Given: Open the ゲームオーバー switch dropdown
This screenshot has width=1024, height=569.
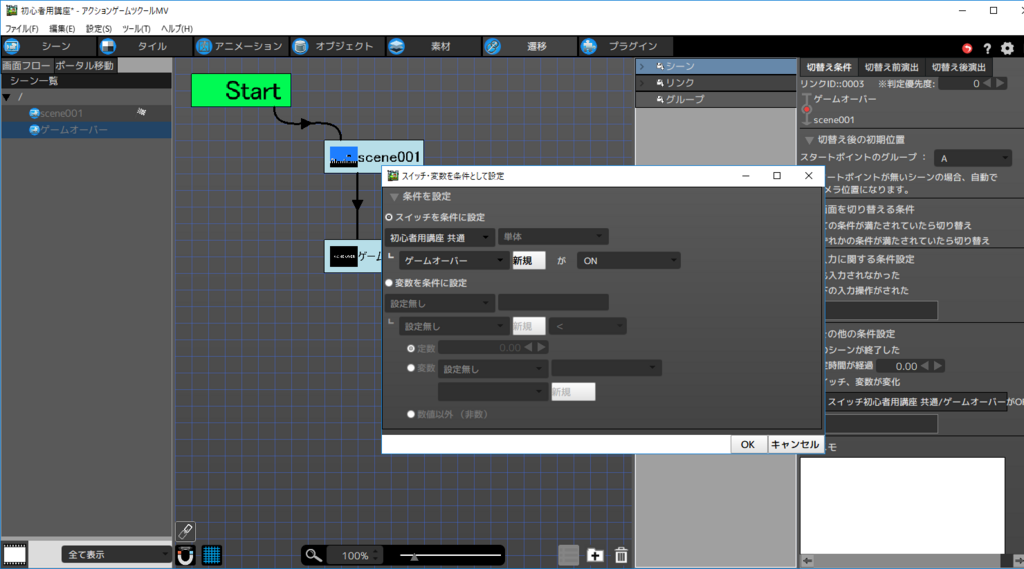Looking at the screenshot, I should tap(454, 261).
